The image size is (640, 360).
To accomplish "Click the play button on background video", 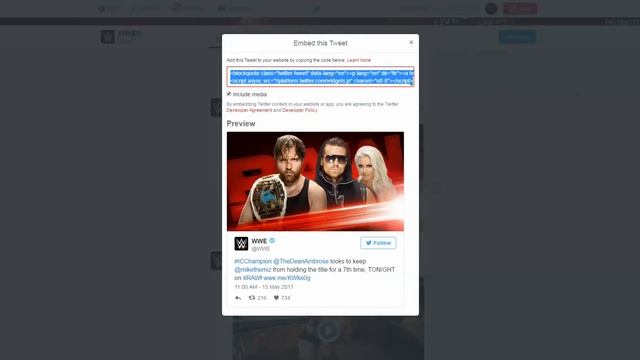I will [x=328, y=331].
